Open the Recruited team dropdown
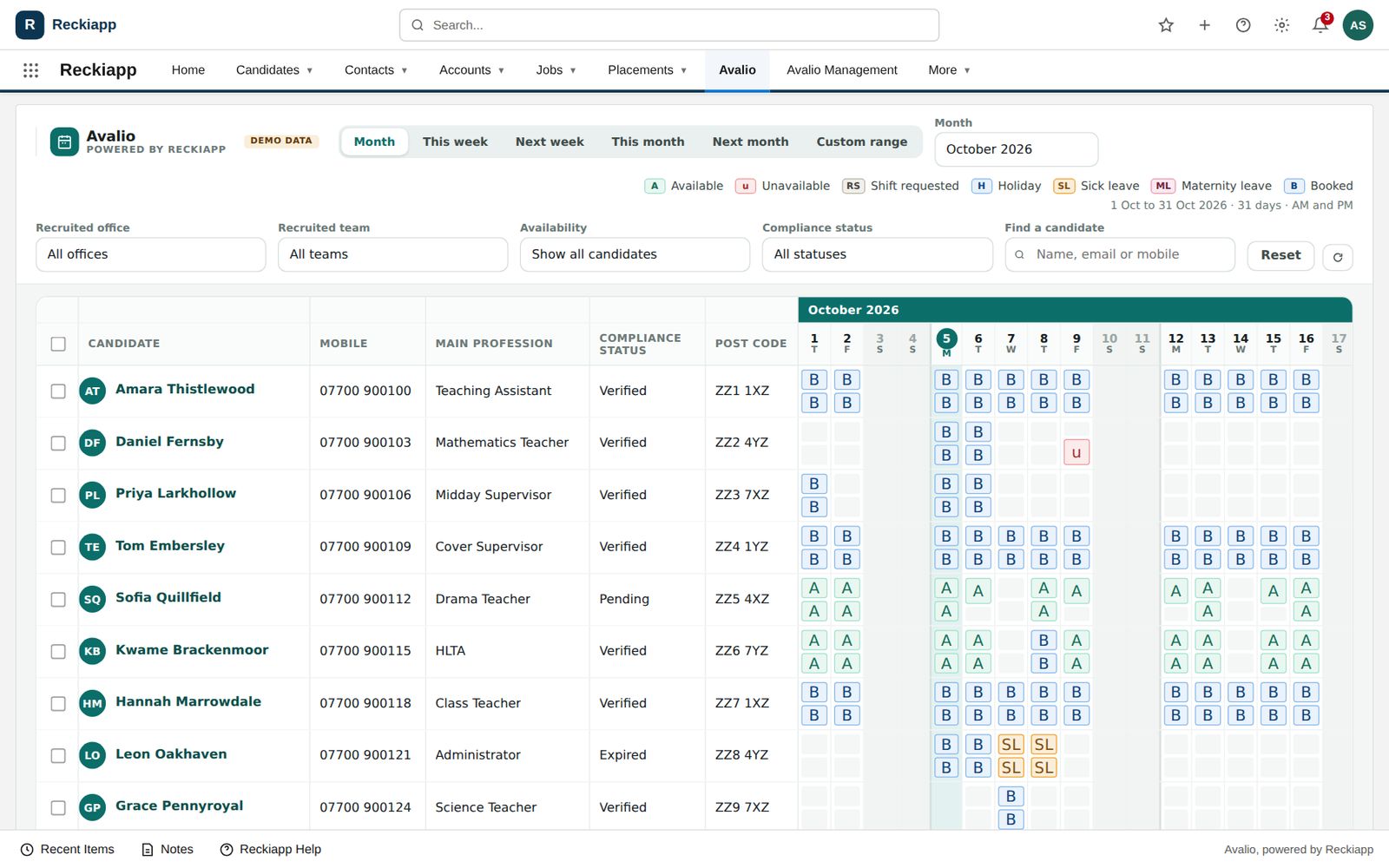Screen dimensions: 1389x868 (392, 254)
